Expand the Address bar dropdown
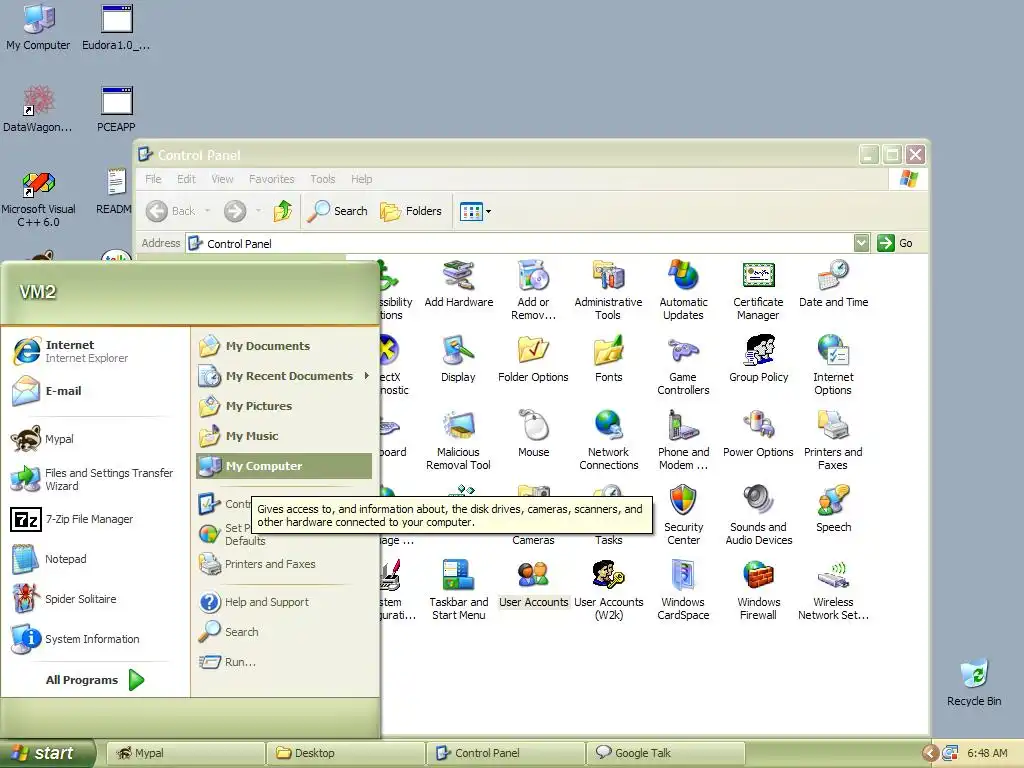This screenshot has width=1024, height=768. [861, 243]
